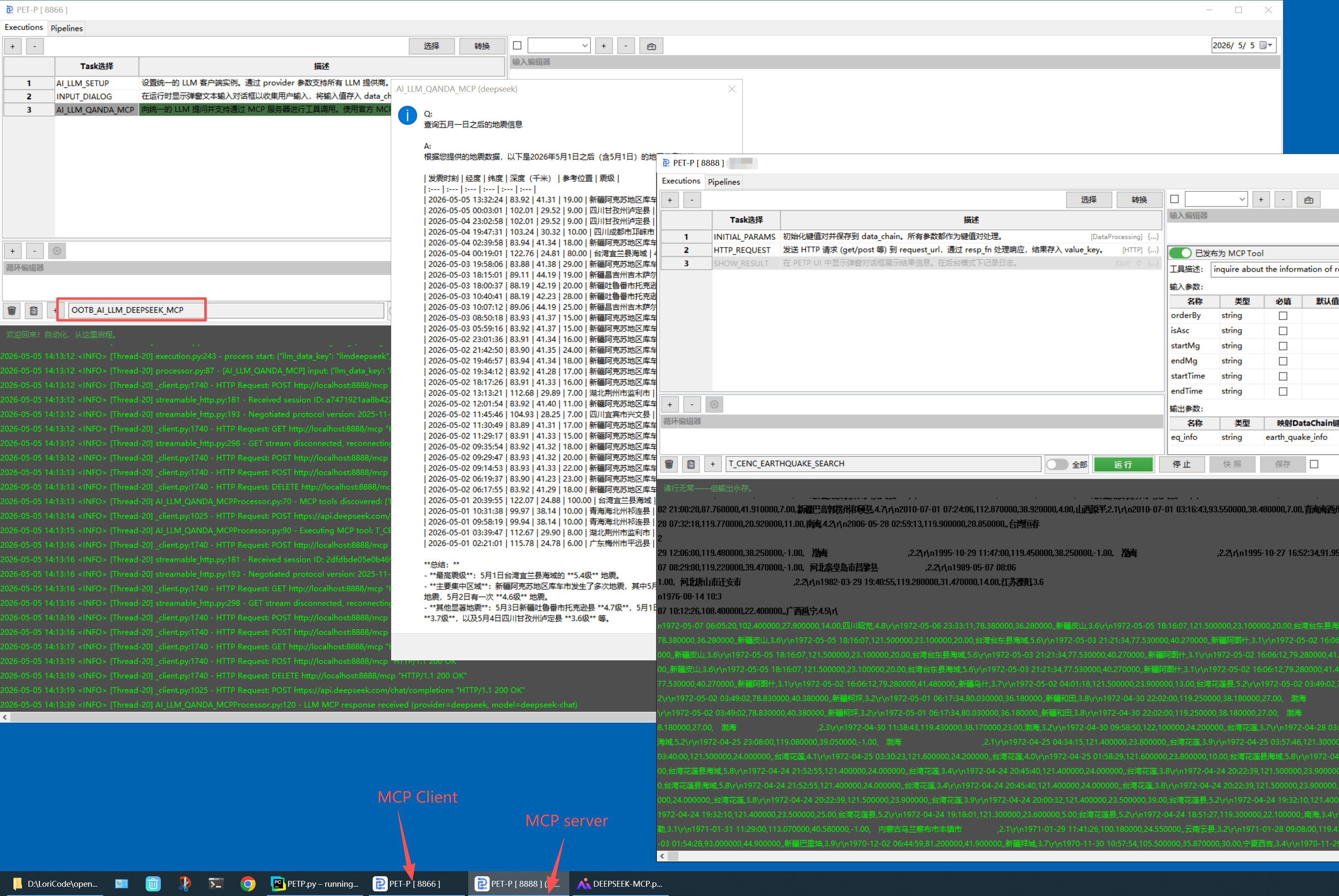
Task: Switch to Executions tab in window 8888
Action: pyautogui.click(x=681, y=181)
